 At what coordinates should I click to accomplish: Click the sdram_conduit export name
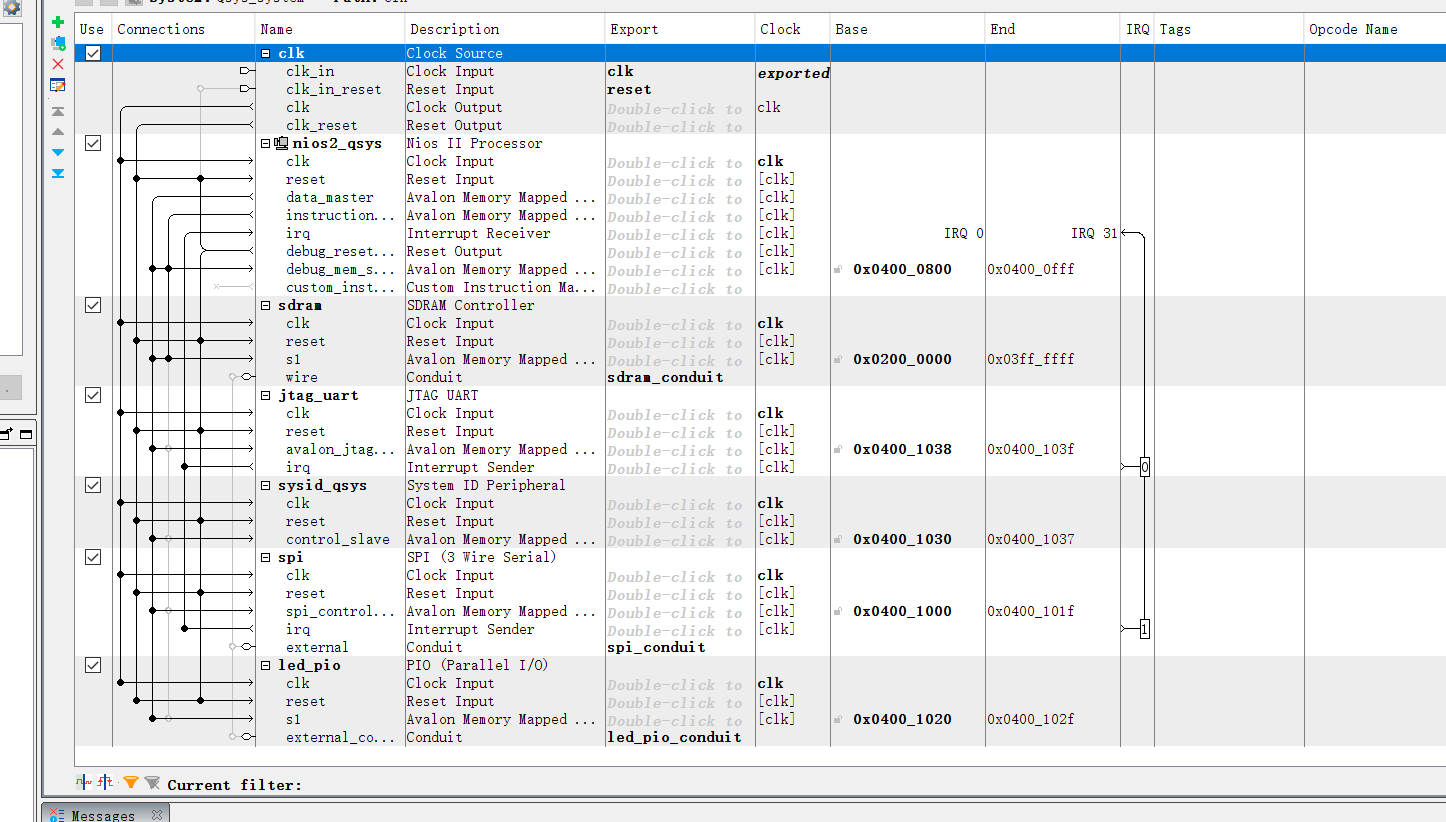(665, 377)
